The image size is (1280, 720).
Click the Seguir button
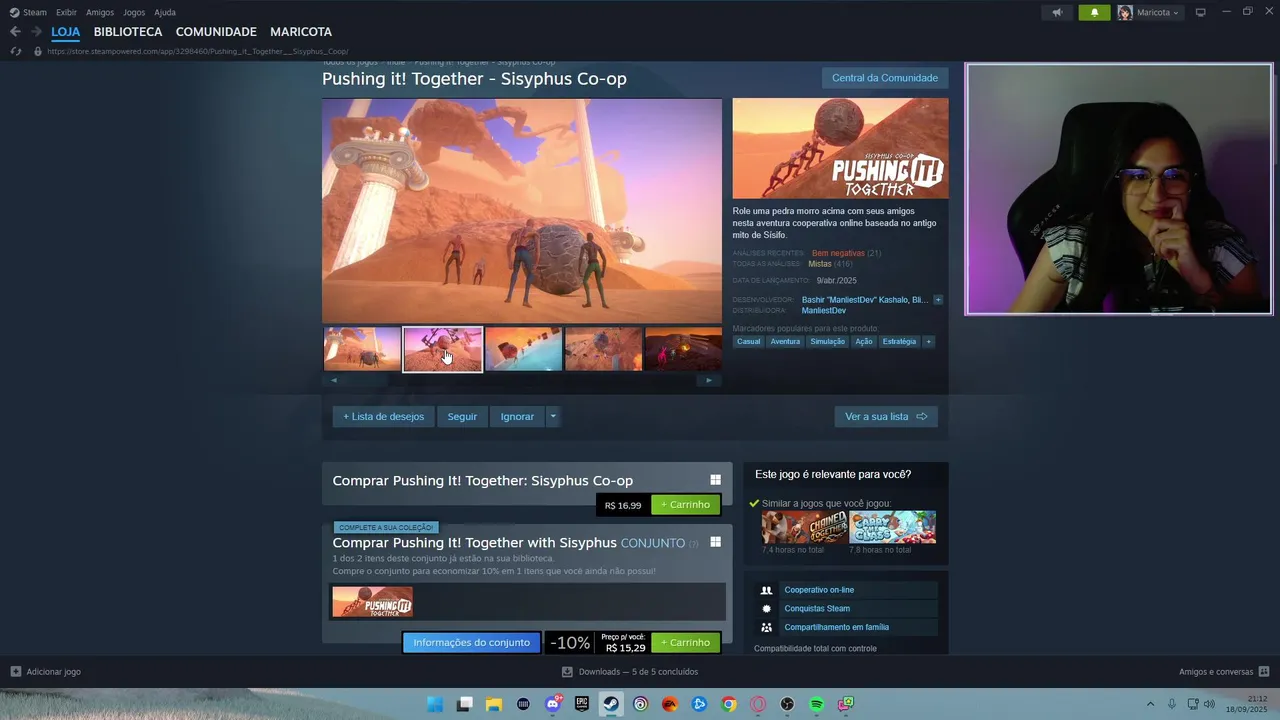(x=462, y=417)
